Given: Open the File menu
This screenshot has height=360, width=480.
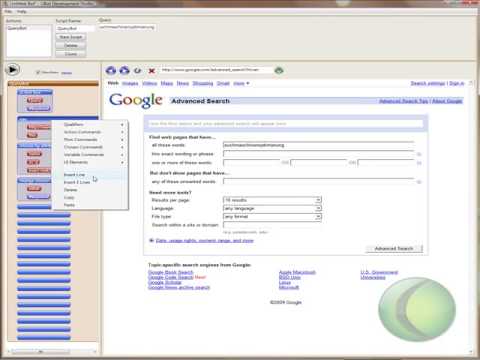Looking at the screenshot, I should (x=8, y=11).
